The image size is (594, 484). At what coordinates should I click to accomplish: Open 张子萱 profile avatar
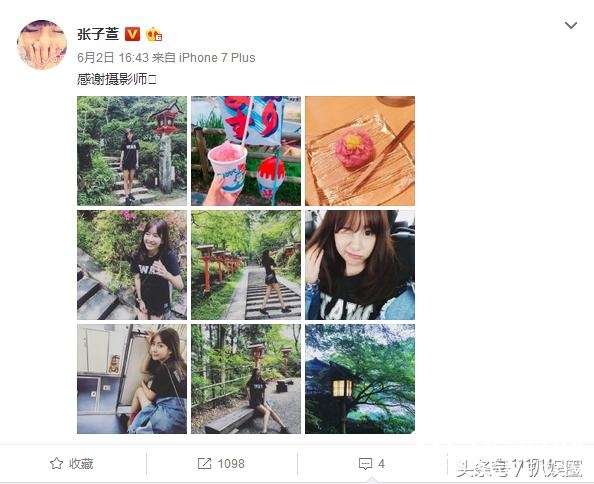tap(42, 45)
